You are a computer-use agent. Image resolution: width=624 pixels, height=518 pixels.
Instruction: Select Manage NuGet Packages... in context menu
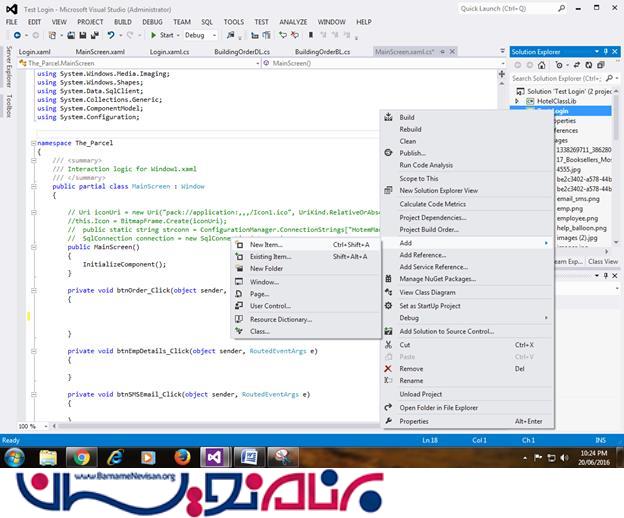468,279
